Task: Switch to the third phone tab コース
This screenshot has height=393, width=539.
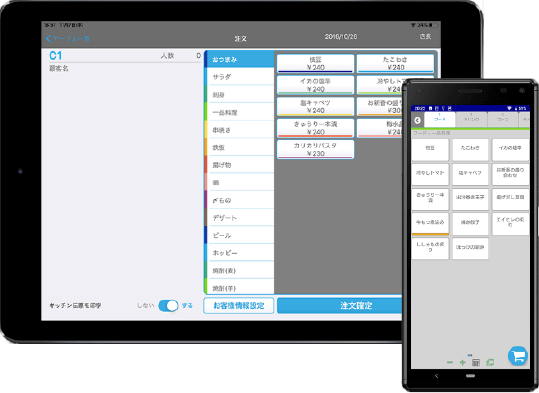Action: coord(503,119)
